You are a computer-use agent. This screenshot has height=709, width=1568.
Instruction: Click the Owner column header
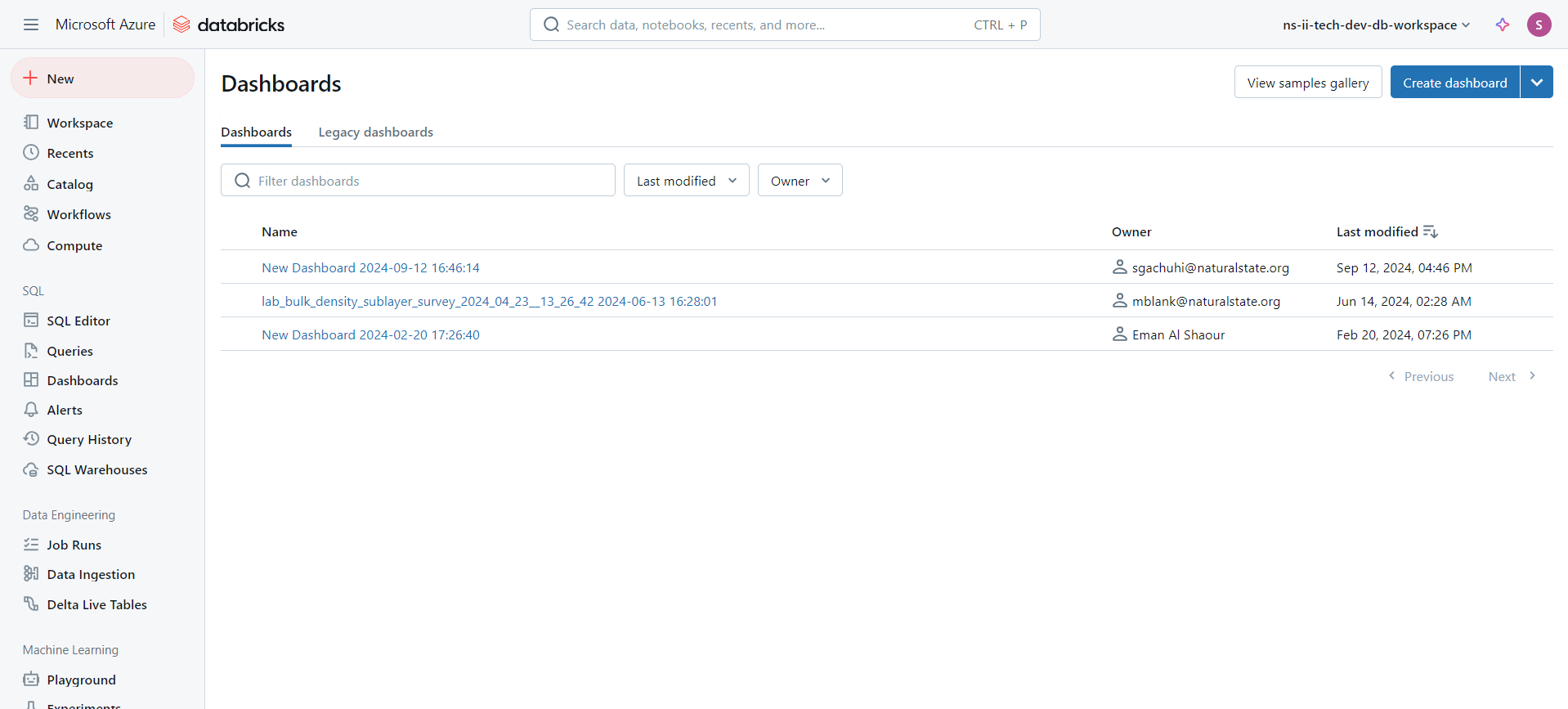1131,231
